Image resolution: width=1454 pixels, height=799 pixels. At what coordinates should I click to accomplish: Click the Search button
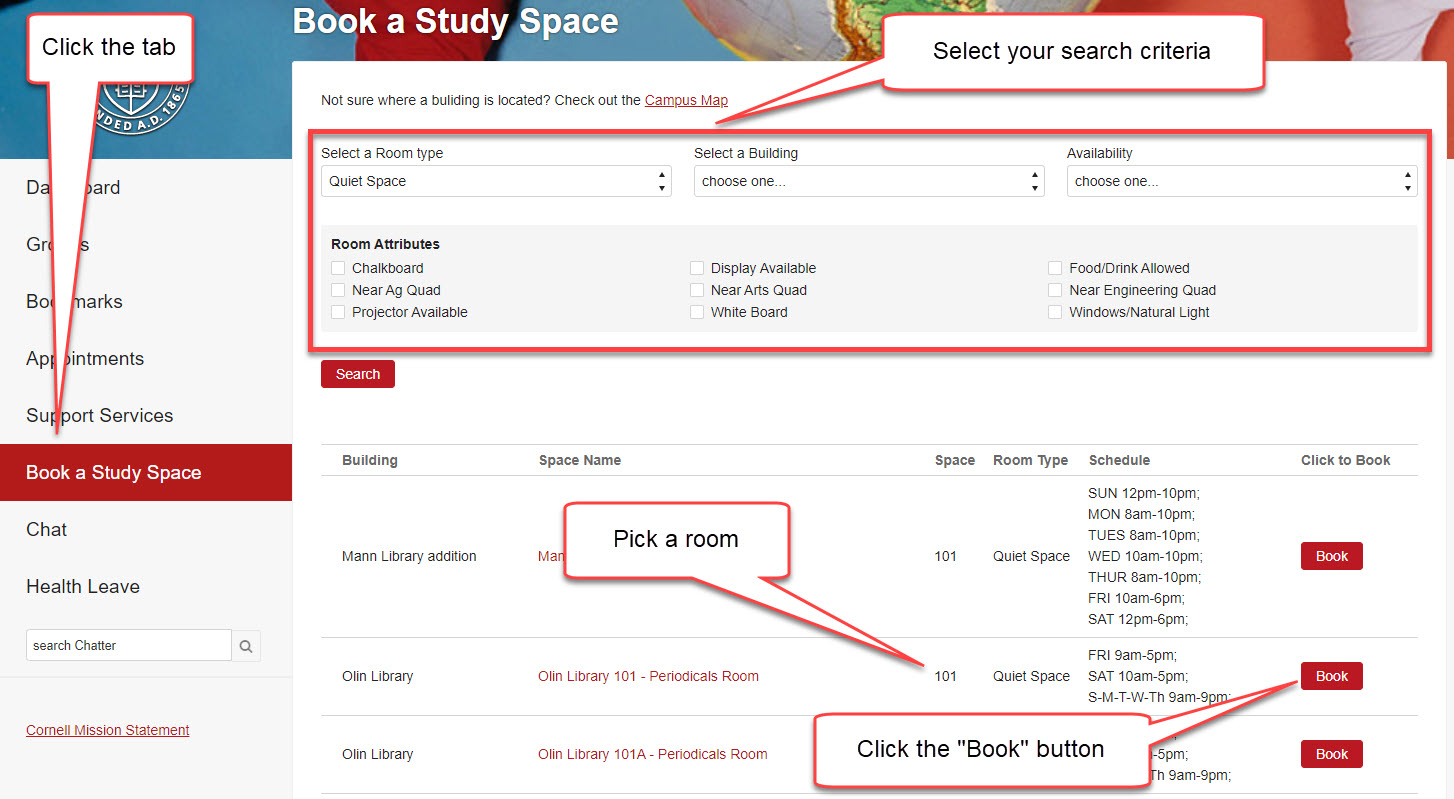pos(357,373)
